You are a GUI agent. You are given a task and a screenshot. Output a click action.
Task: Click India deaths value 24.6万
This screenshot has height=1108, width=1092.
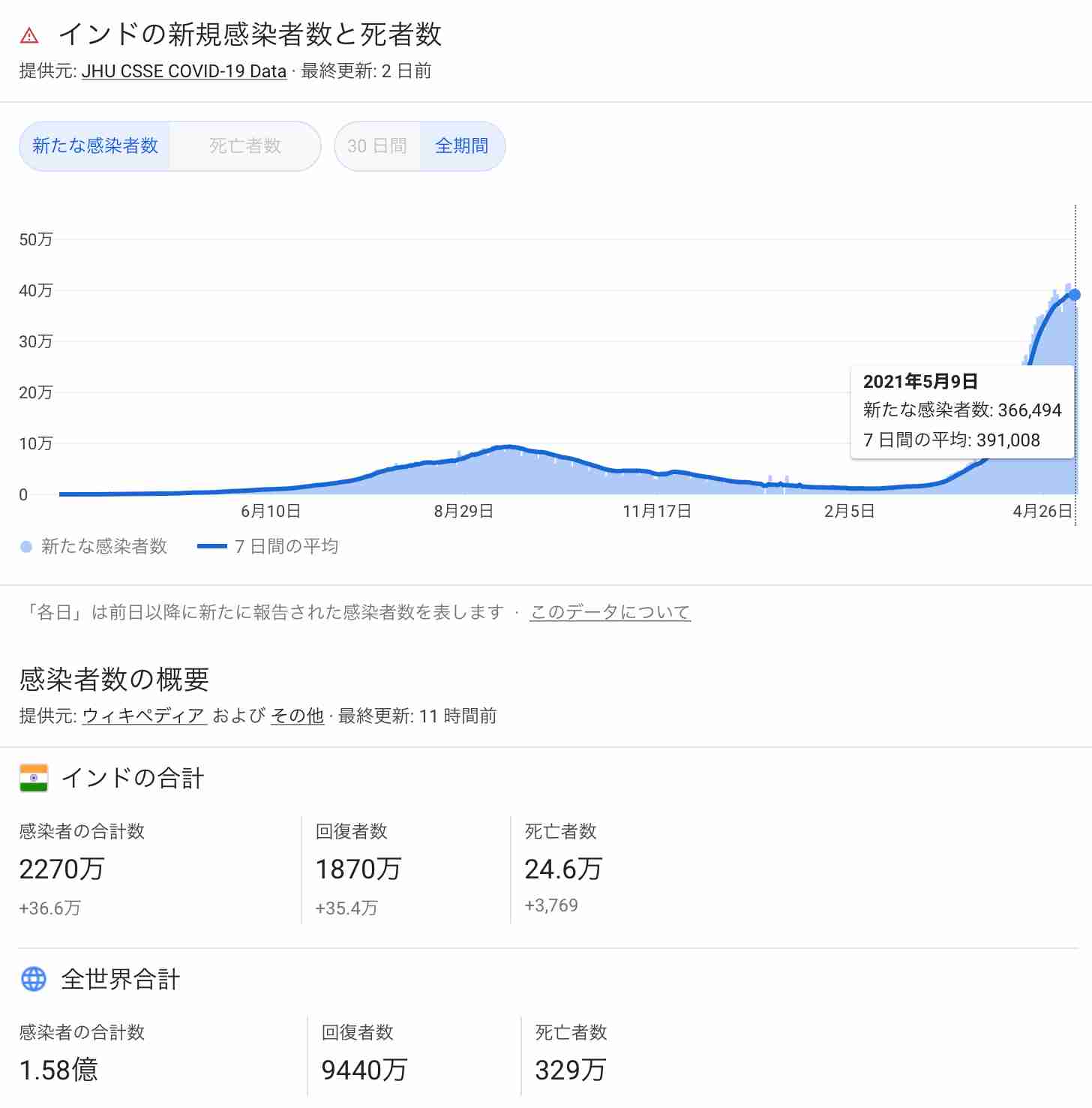click(563, 869)
